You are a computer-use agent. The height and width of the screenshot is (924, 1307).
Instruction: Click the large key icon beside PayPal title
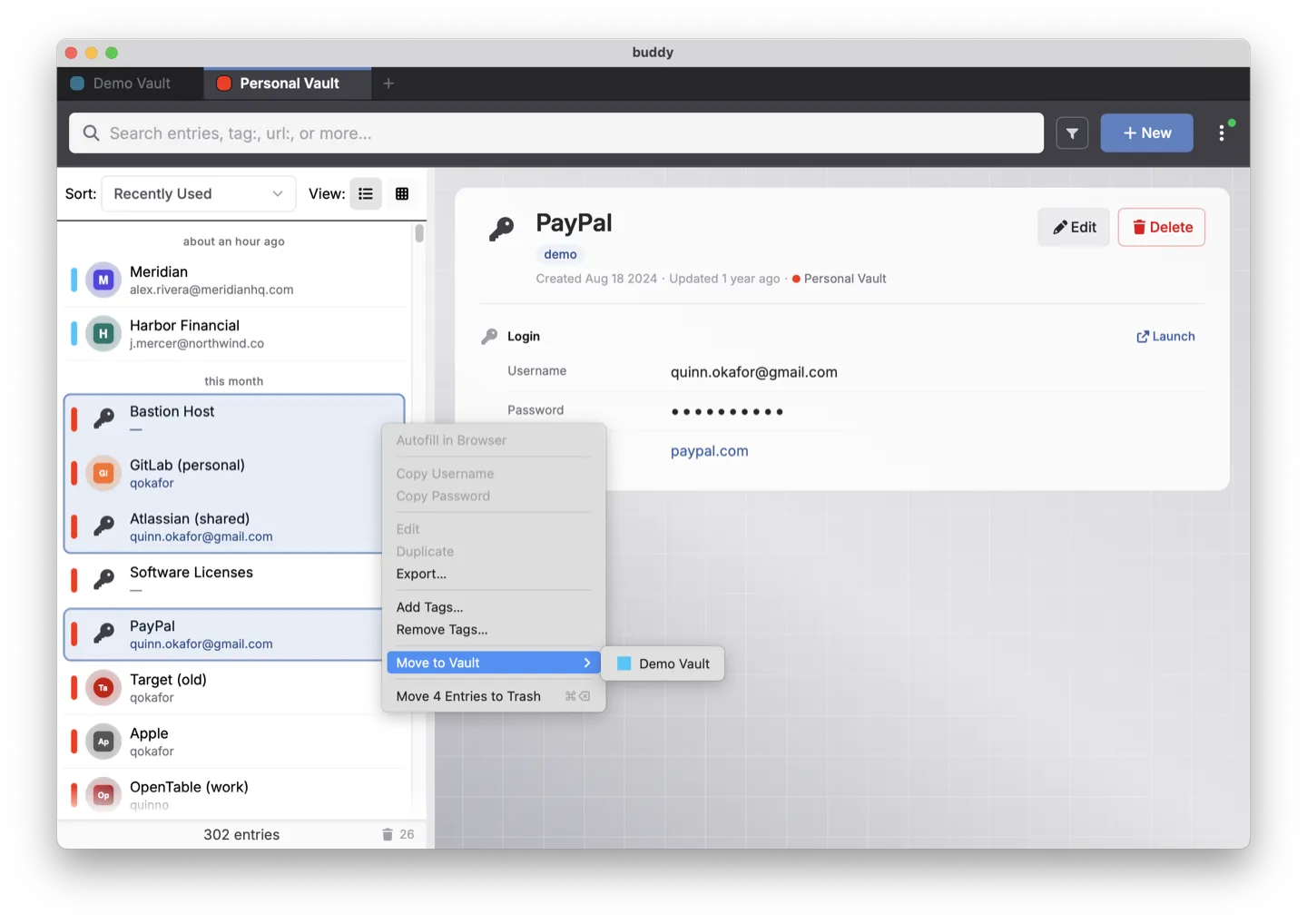pyautogui.click(x=501, y=229)
